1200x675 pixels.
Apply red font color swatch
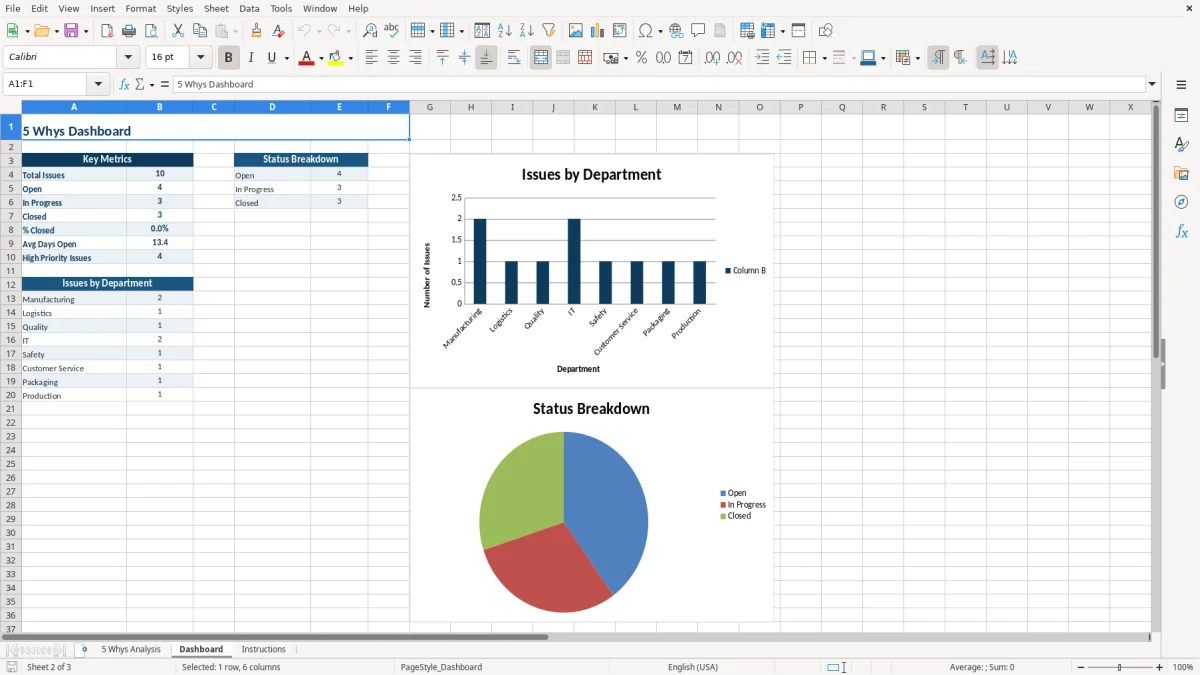coord(306,58)
